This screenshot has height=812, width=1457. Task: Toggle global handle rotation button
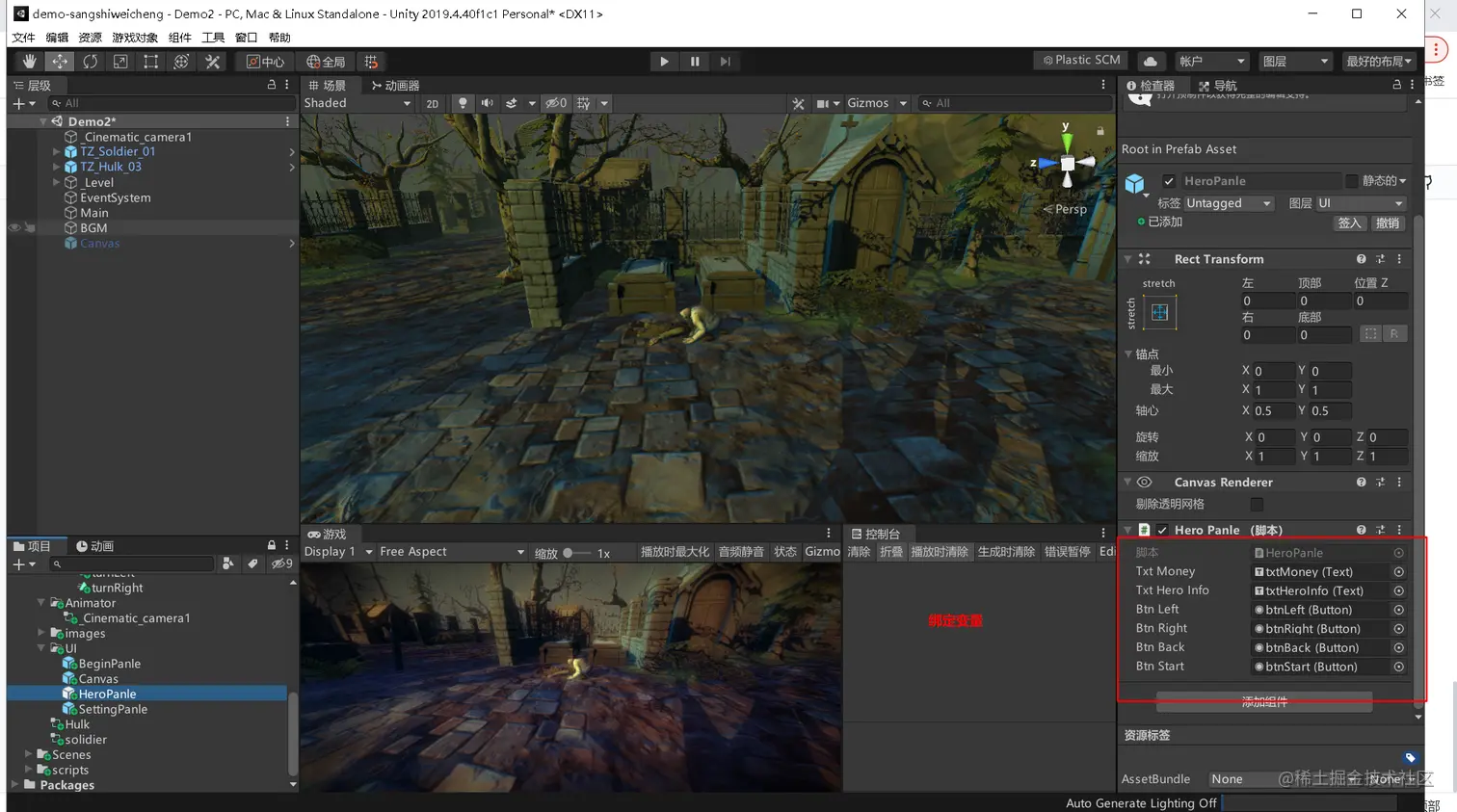coord(326,62)
